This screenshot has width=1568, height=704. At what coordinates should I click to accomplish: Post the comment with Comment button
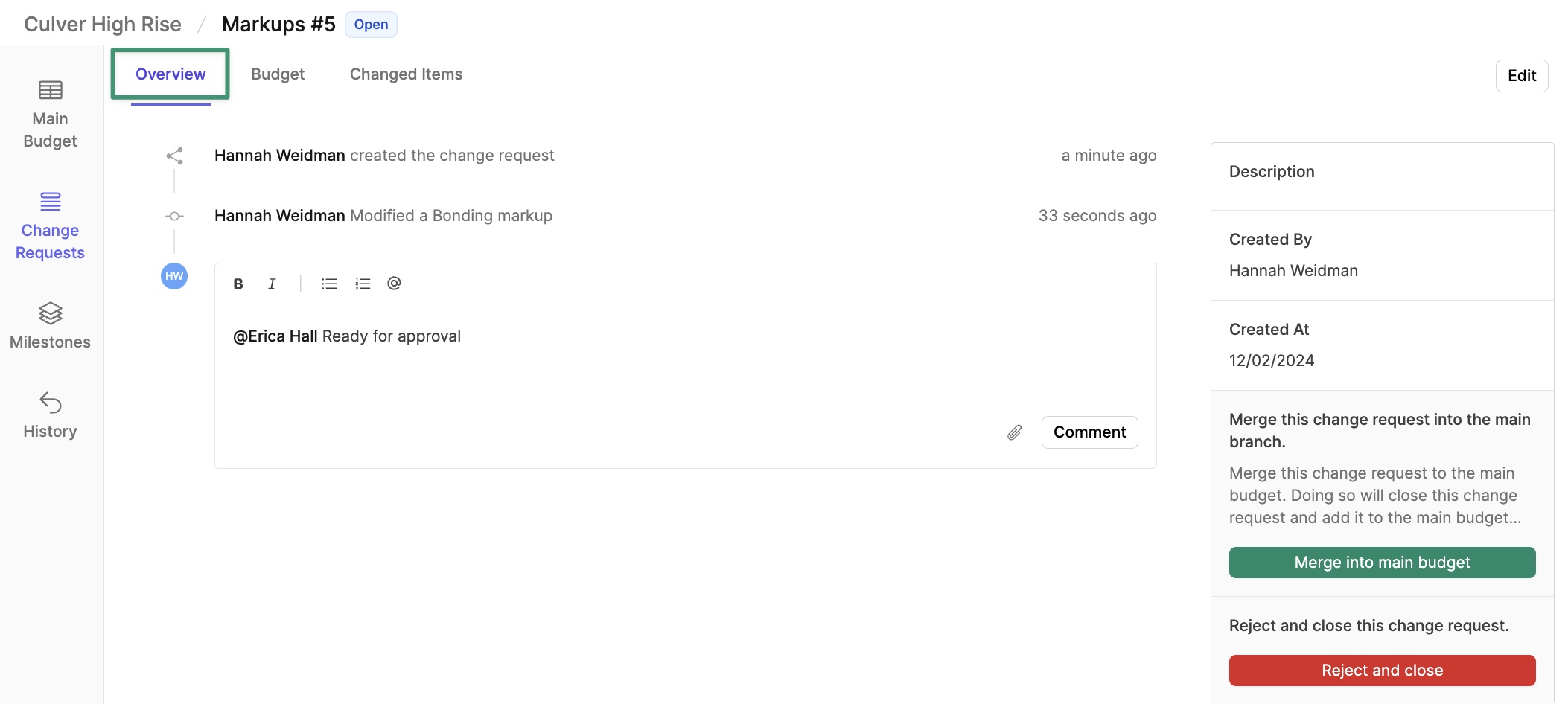point(1089,432)
